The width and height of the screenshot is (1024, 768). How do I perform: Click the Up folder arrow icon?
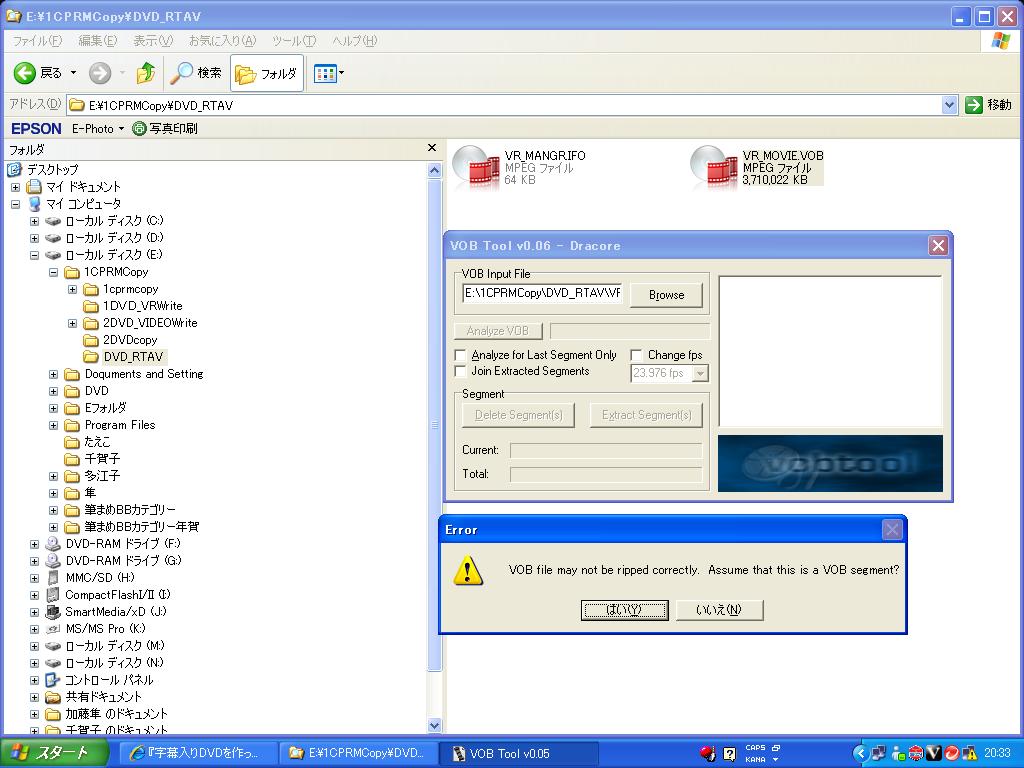click(146, 73)
